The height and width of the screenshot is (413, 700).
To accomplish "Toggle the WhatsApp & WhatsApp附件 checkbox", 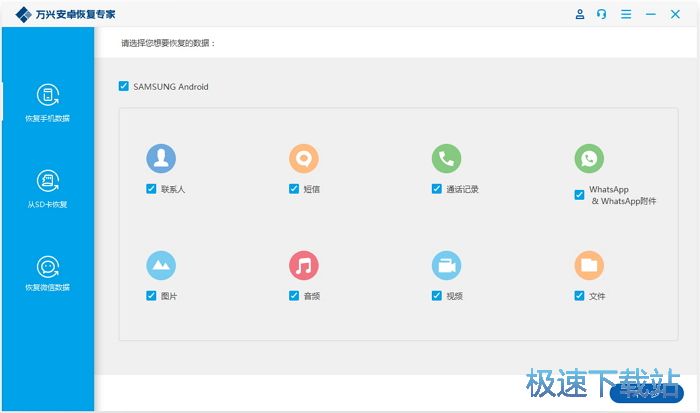I will click(x=579, y=195).
